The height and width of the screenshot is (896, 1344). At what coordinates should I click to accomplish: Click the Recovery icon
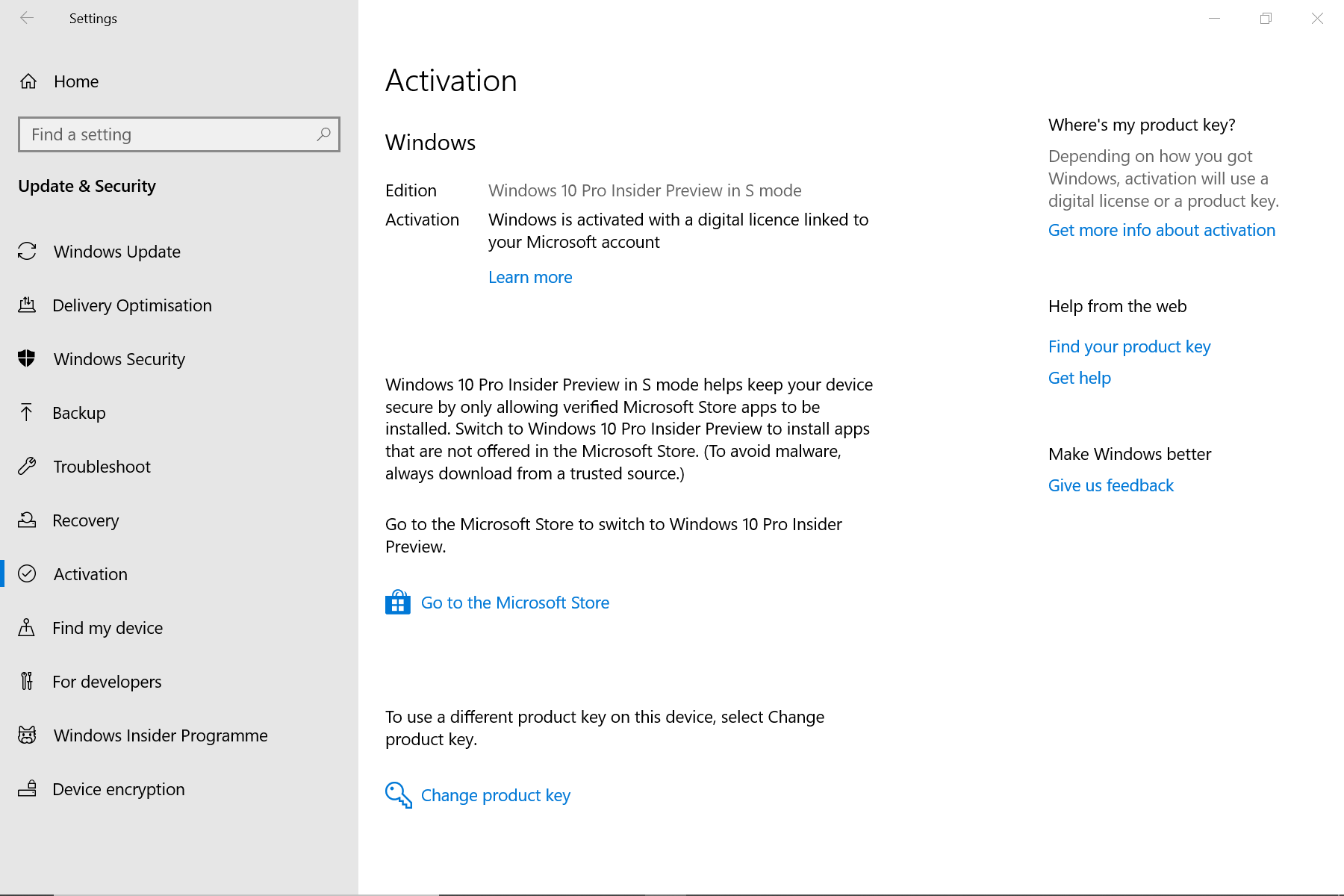click(x=27, y=520)
